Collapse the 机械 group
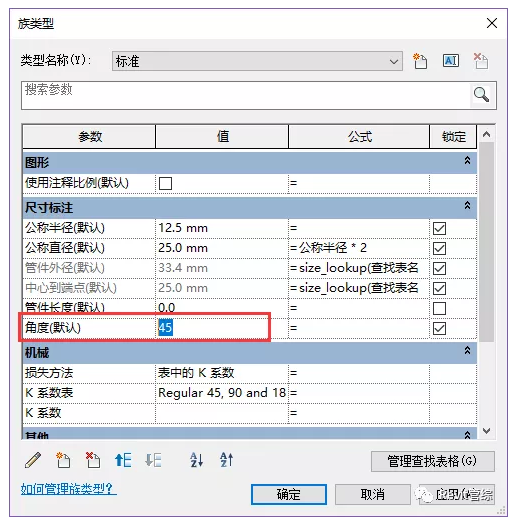The height and width of the screenshot is (522, 513). [467, 351]
